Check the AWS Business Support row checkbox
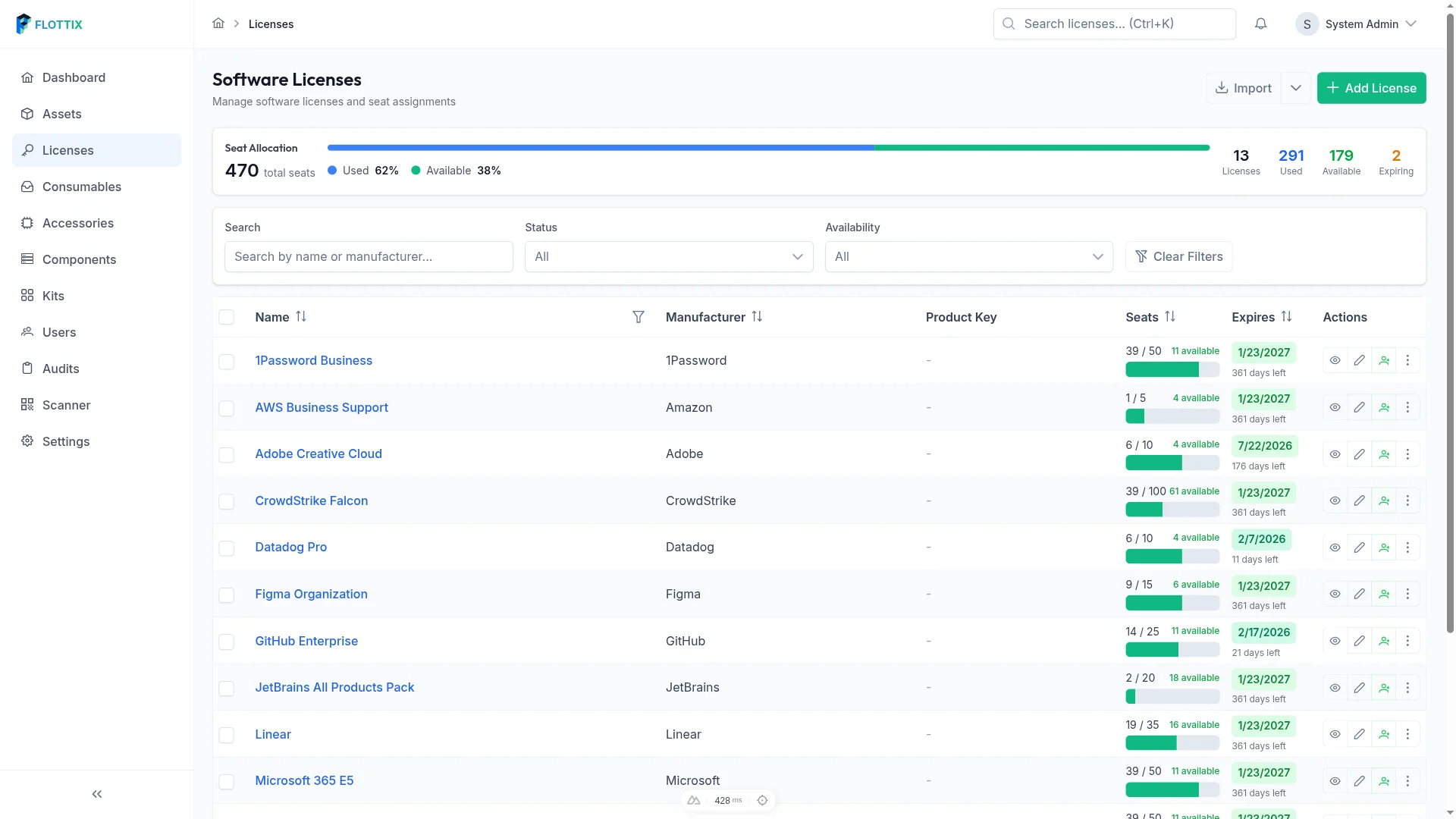This screenshot has height=819, width=1456. click(x=226, y=408)
